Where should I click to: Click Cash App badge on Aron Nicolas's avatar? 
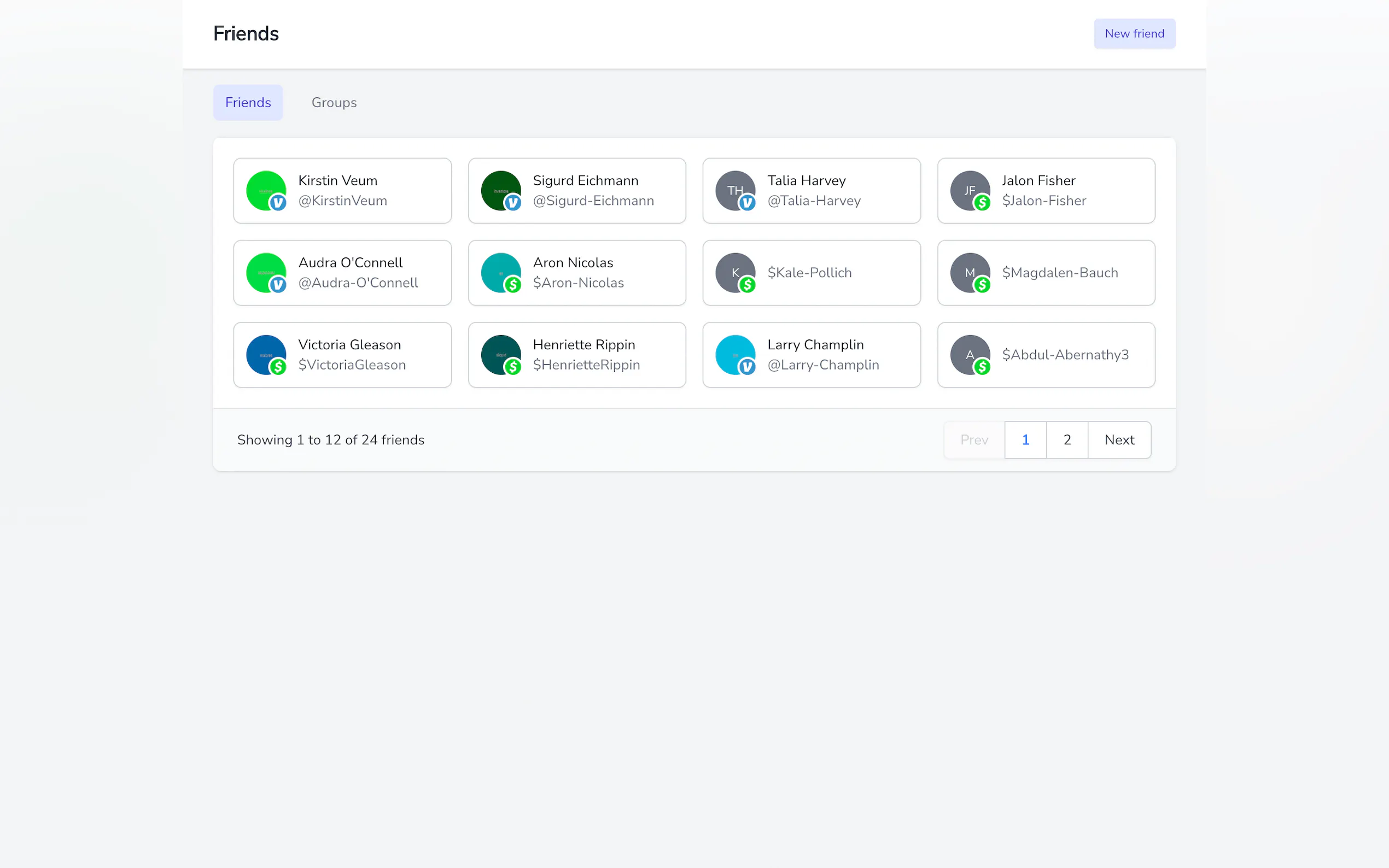(512, 285)
